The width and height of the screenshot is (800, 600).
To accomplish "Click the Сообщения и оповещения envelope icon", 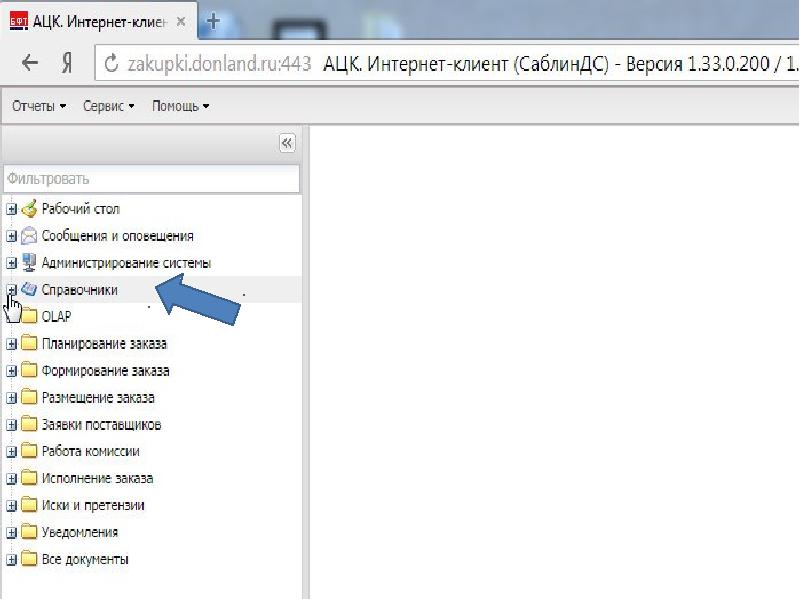I will pos(30,236).
